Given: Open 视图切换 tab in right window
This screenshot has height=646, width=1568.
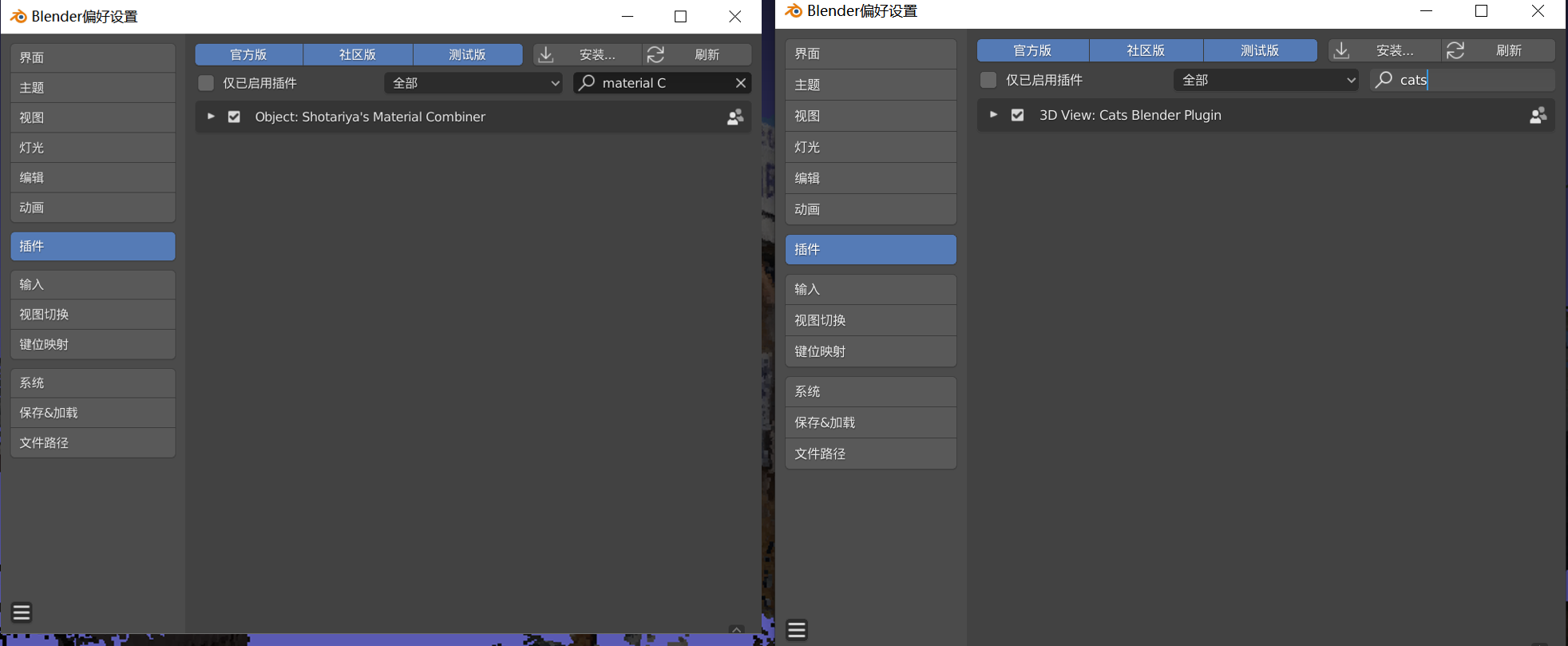Looking at the screenshot, I should (x=871, y=320).
